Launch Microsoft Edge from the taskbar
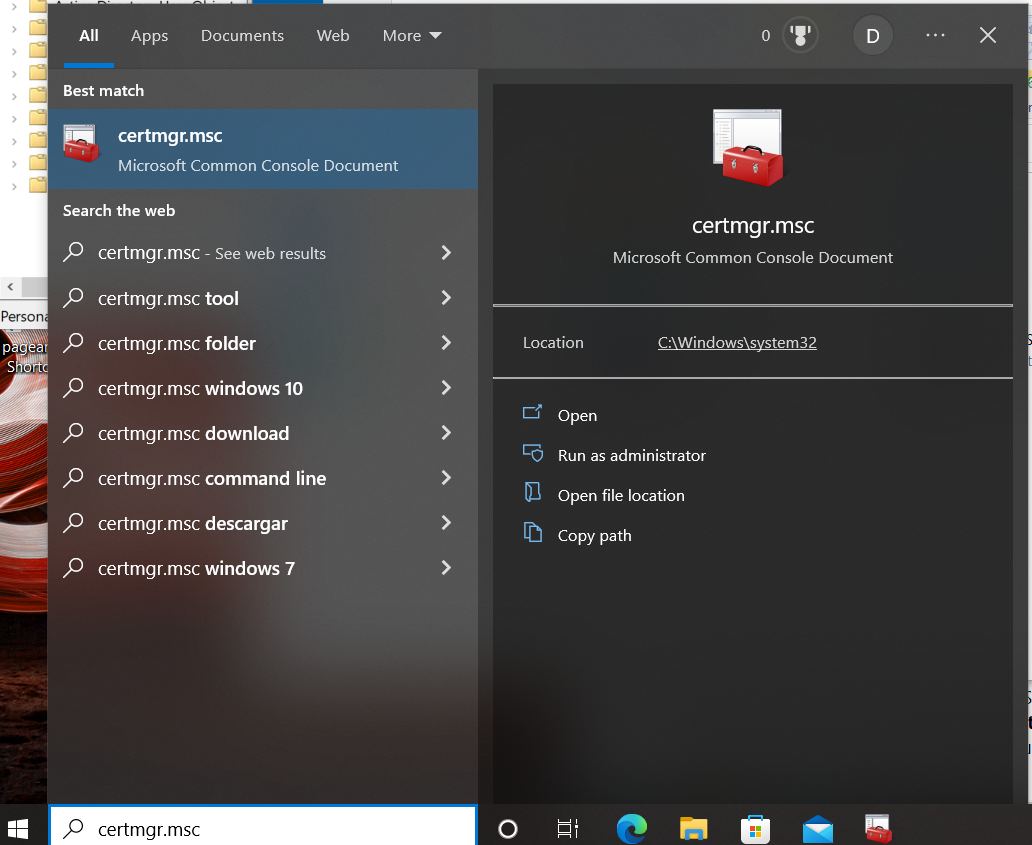 632,829
